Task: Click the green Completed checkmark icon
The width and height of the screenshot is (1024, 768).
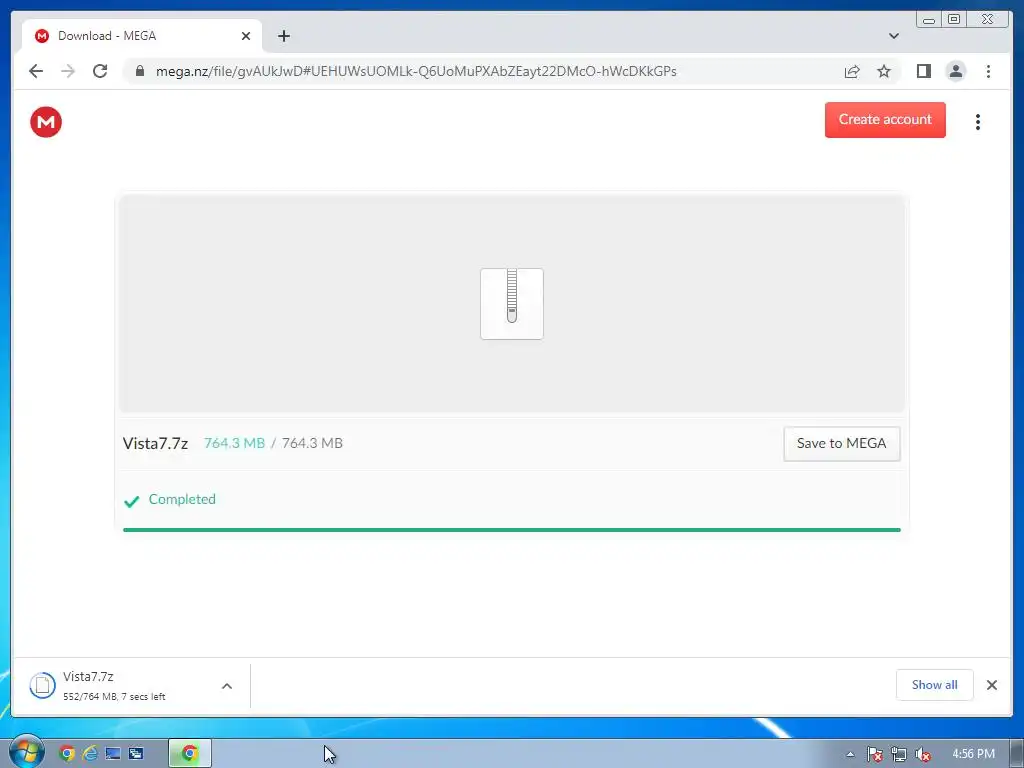Action: (131, 501)
